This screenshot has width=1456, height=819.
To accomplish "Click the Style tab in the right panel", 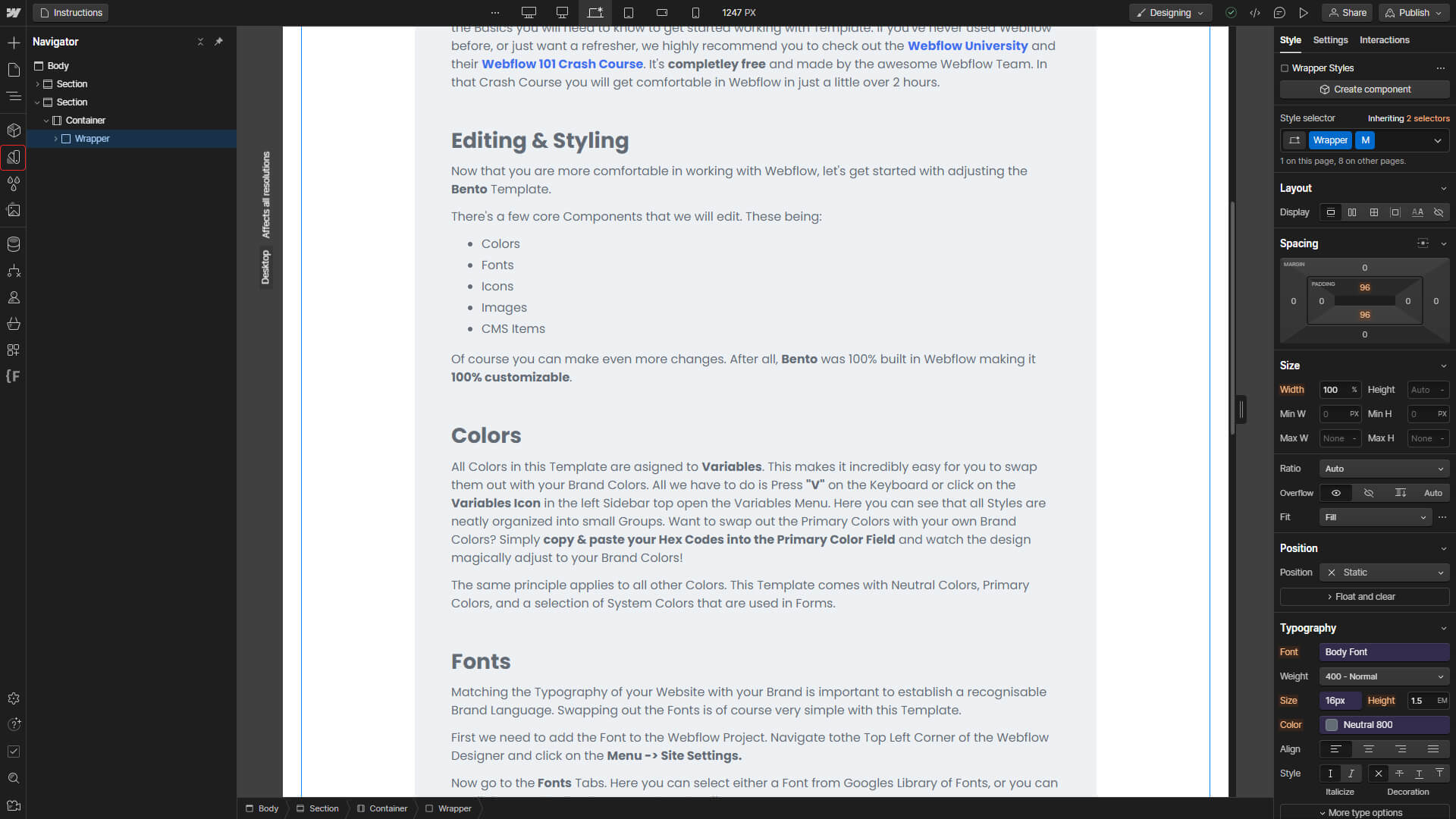I will click(1291, 40).
